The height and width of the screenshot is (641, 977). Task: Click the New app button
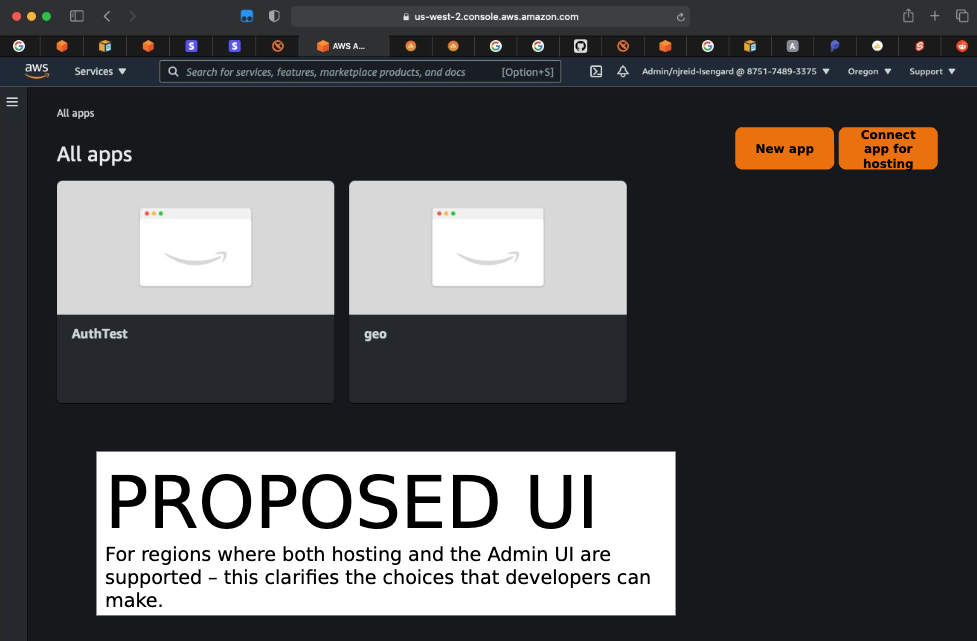coord(784,148)
